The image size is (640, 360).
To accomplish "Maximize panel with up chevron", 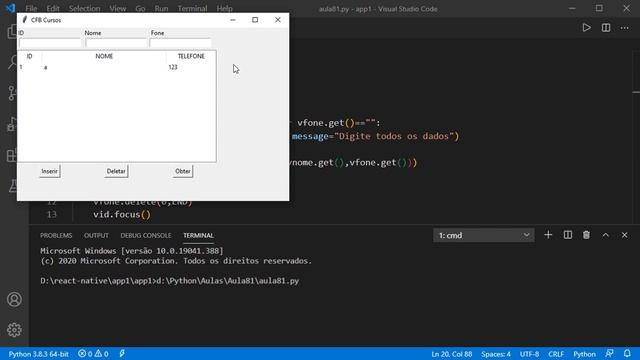I will (605, 235).
